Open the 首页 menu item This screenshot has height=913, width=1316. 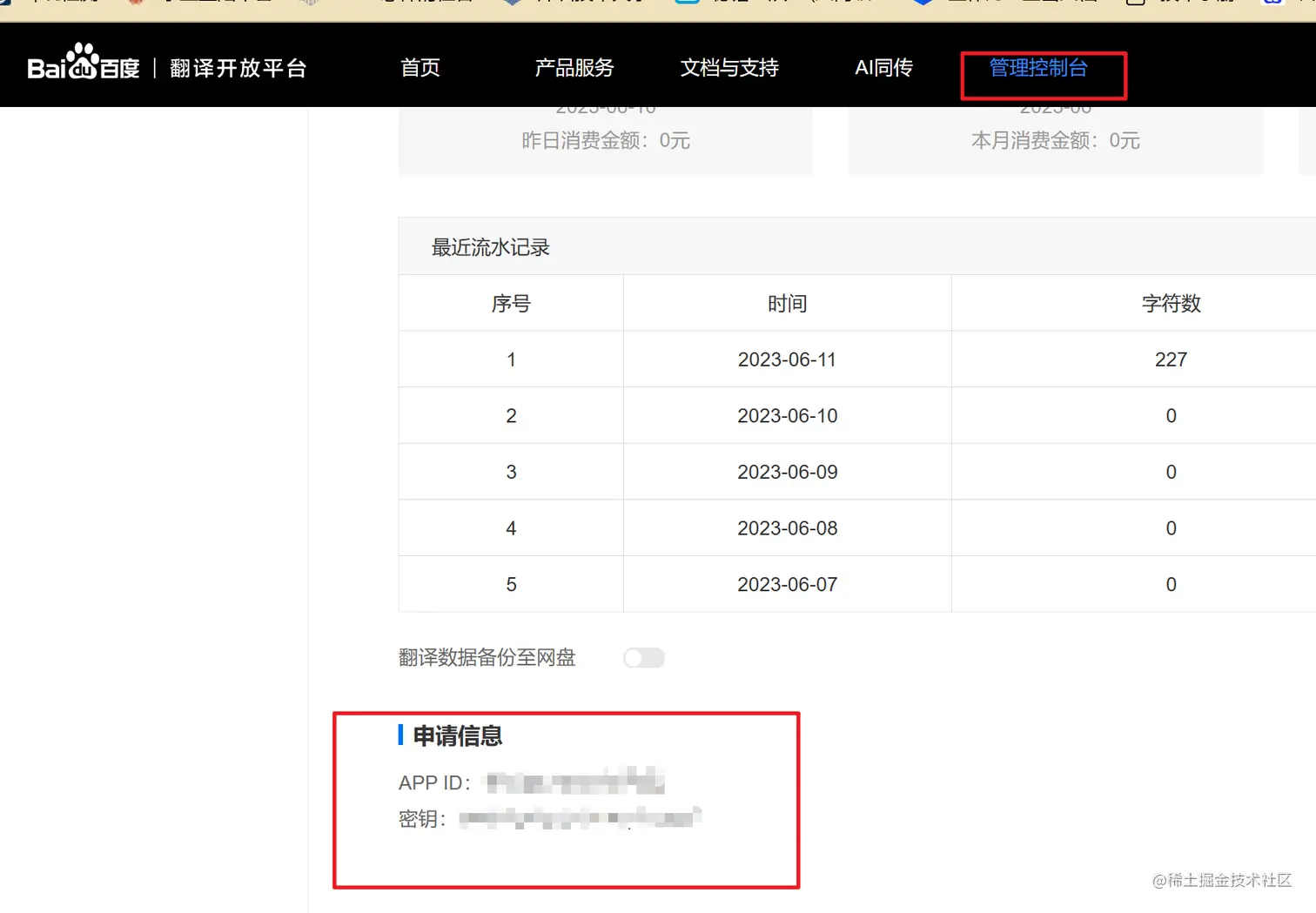(420, 68)
